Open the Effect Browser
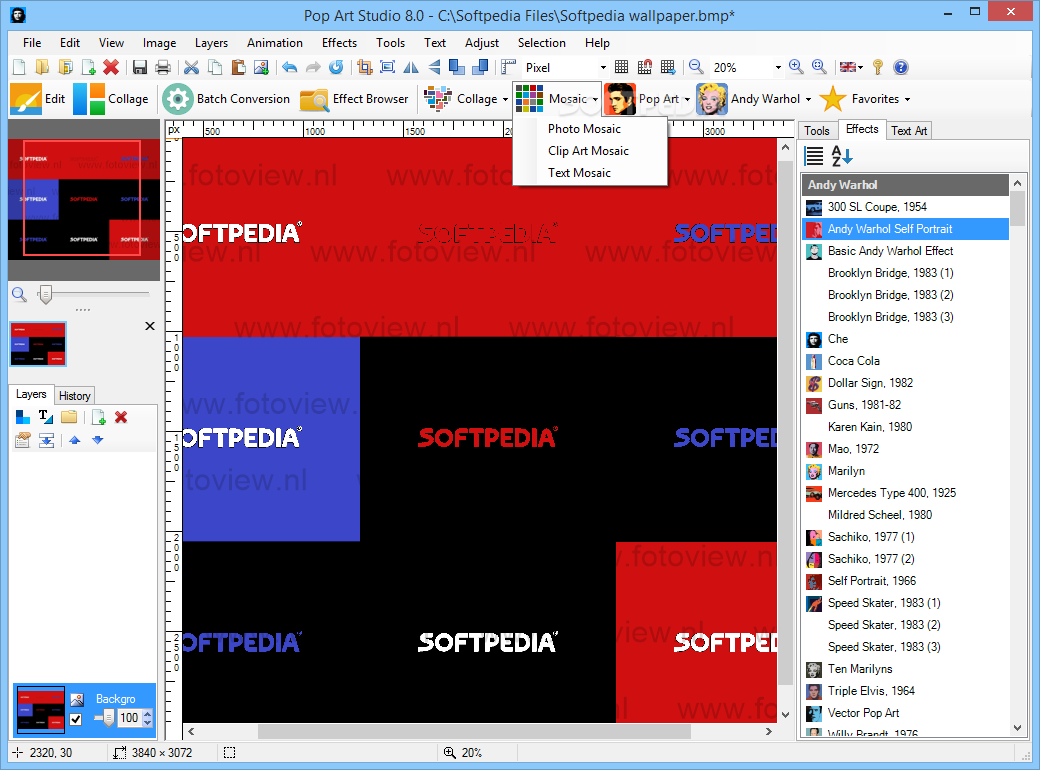This screenshot has width=1040, height=770. [354, 99]
